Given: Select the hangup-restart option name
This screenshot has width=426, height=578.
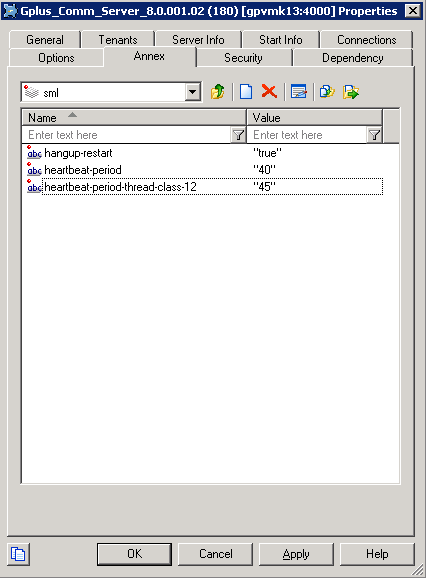Looking at the screenshot, I should tap(78, 153).
